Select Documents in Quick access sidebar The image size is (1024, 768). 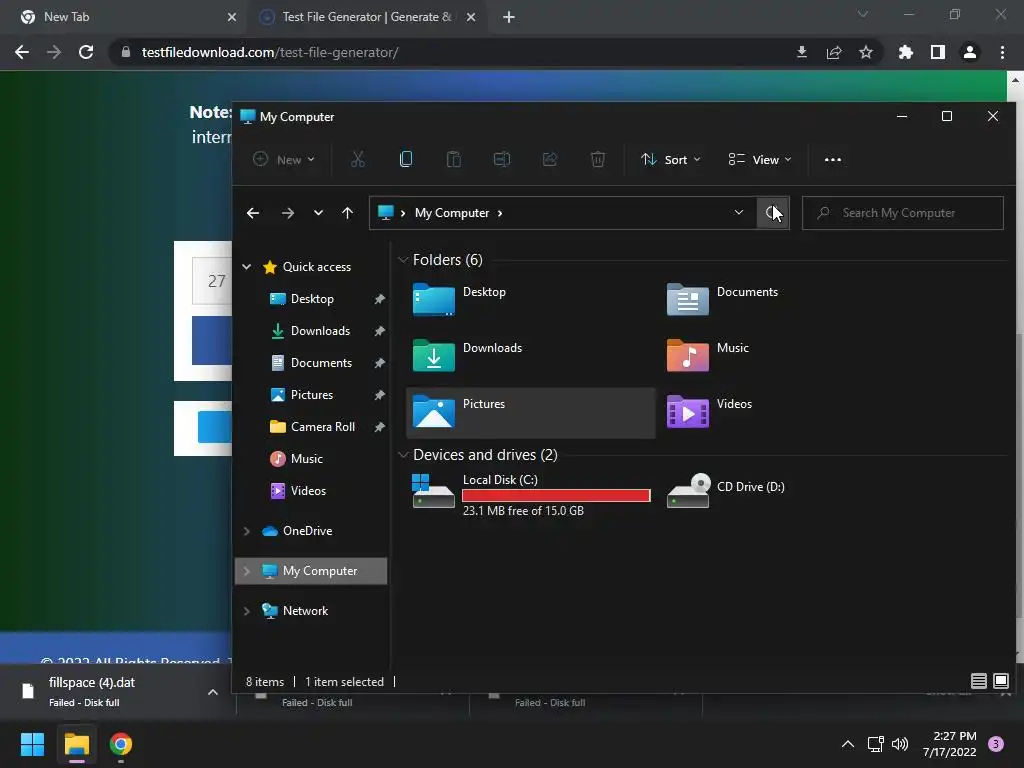coord(321,362)
